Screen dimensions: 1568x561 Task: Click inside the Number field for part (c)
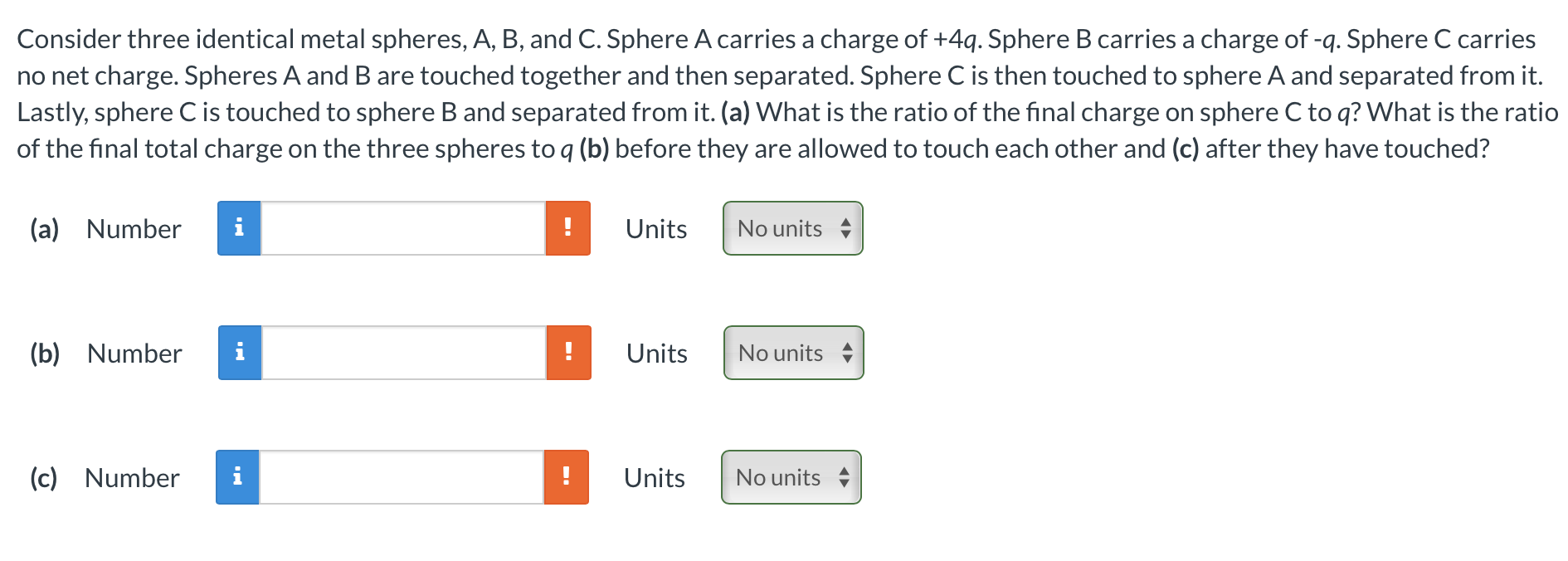402,477
